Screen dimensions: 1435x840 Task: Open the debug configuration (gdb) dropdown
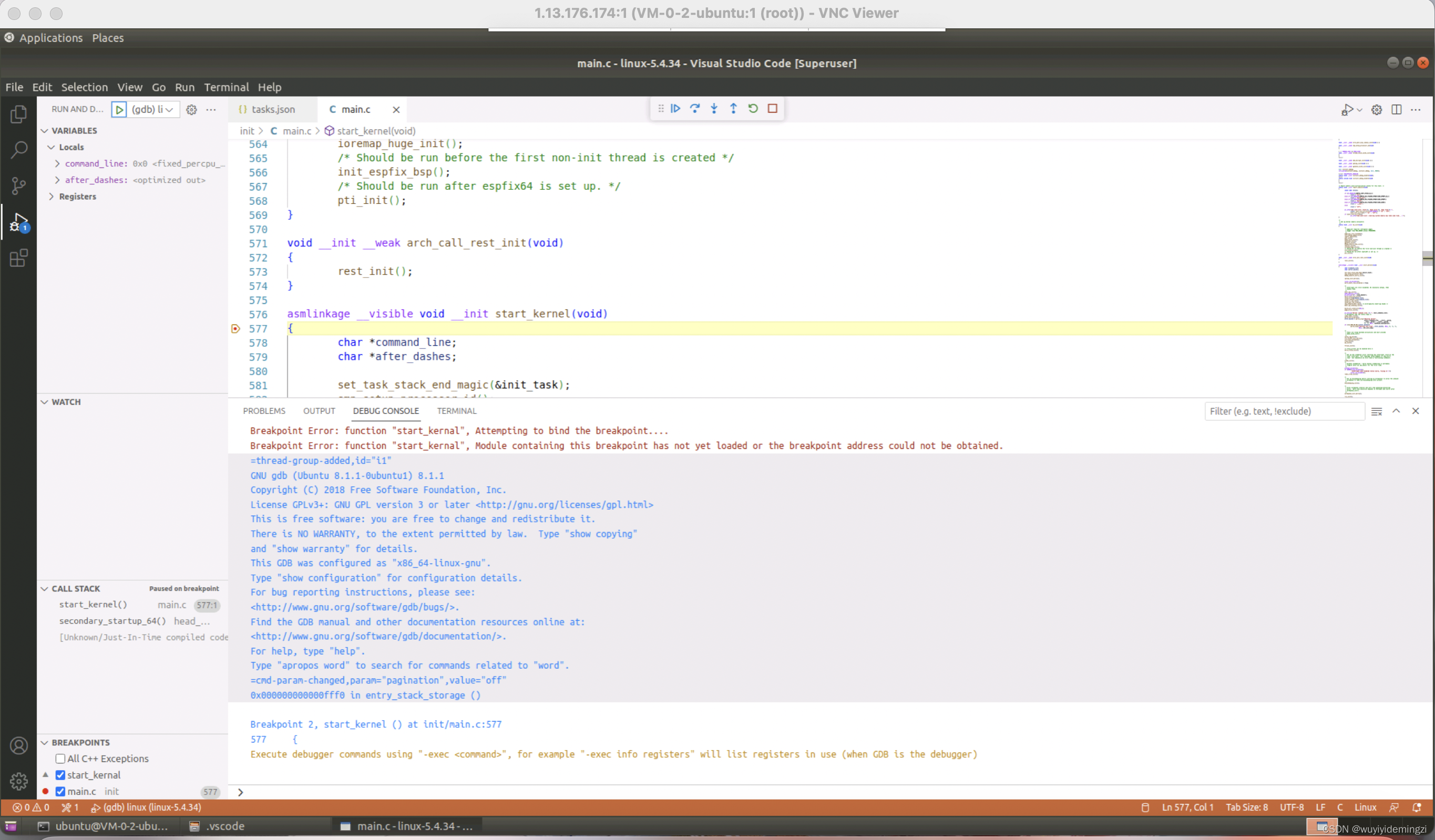point(152,109)
